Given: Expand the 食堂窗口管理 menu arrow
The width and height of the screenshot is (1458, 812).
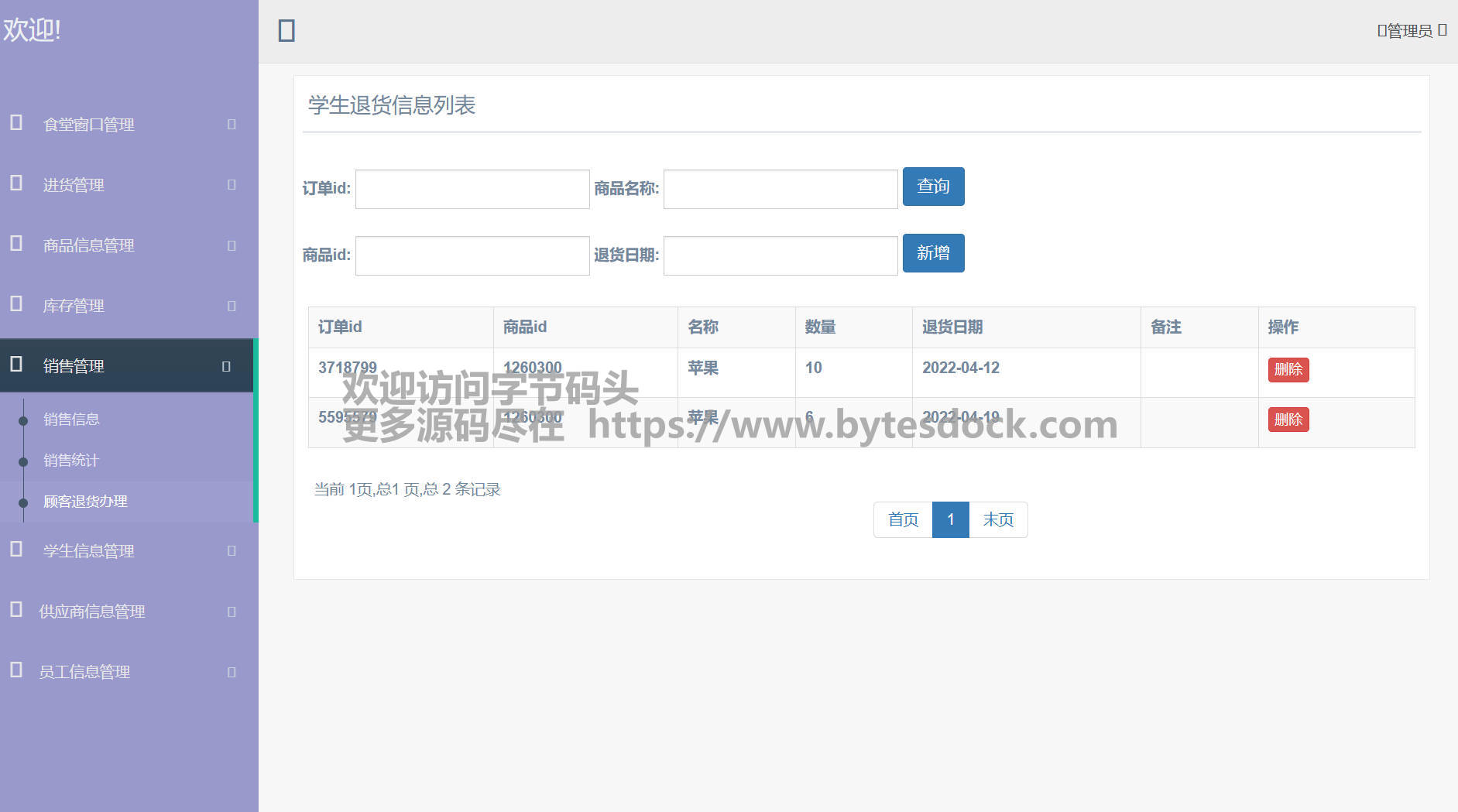Looking at the screenshot, I should pyautogui.click(x=232, y=124).
